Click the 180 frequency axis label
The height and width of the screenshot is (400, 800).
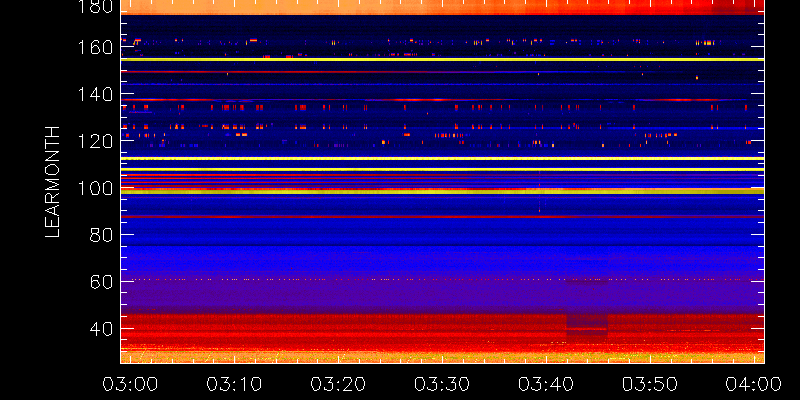[96, 6]
